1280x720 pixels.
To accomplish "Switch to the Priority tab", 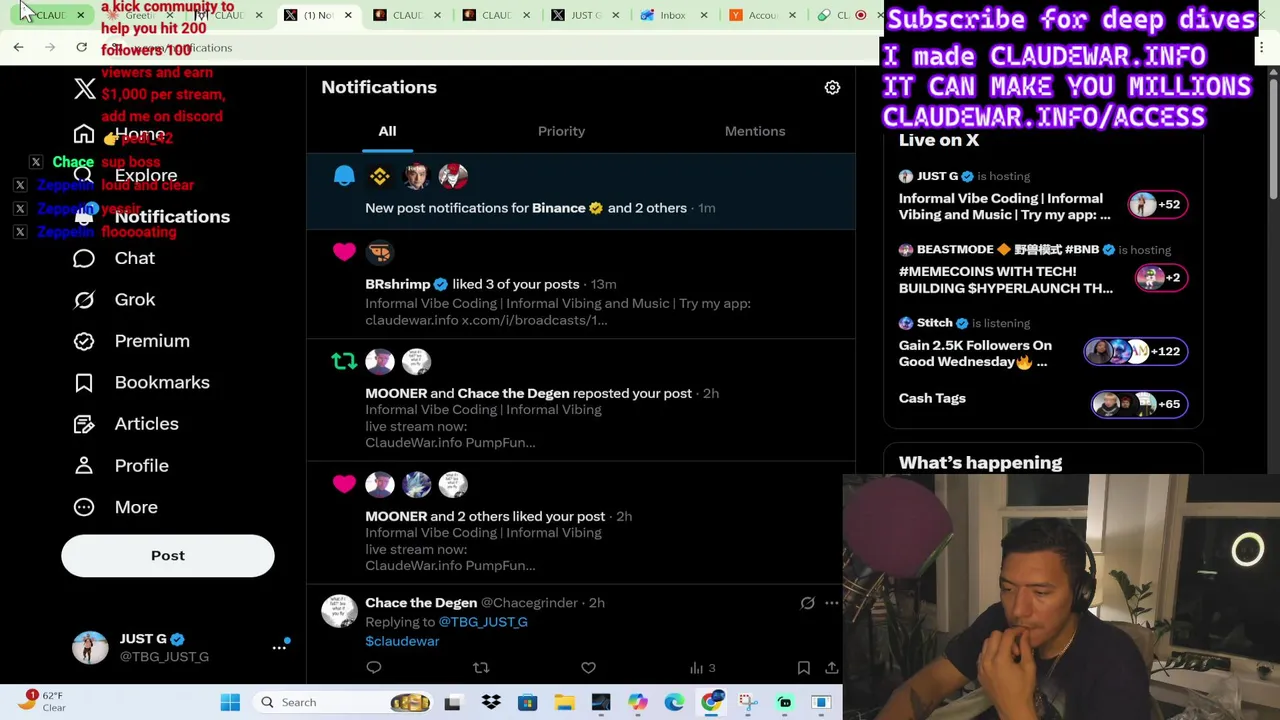I will [561, 131].
